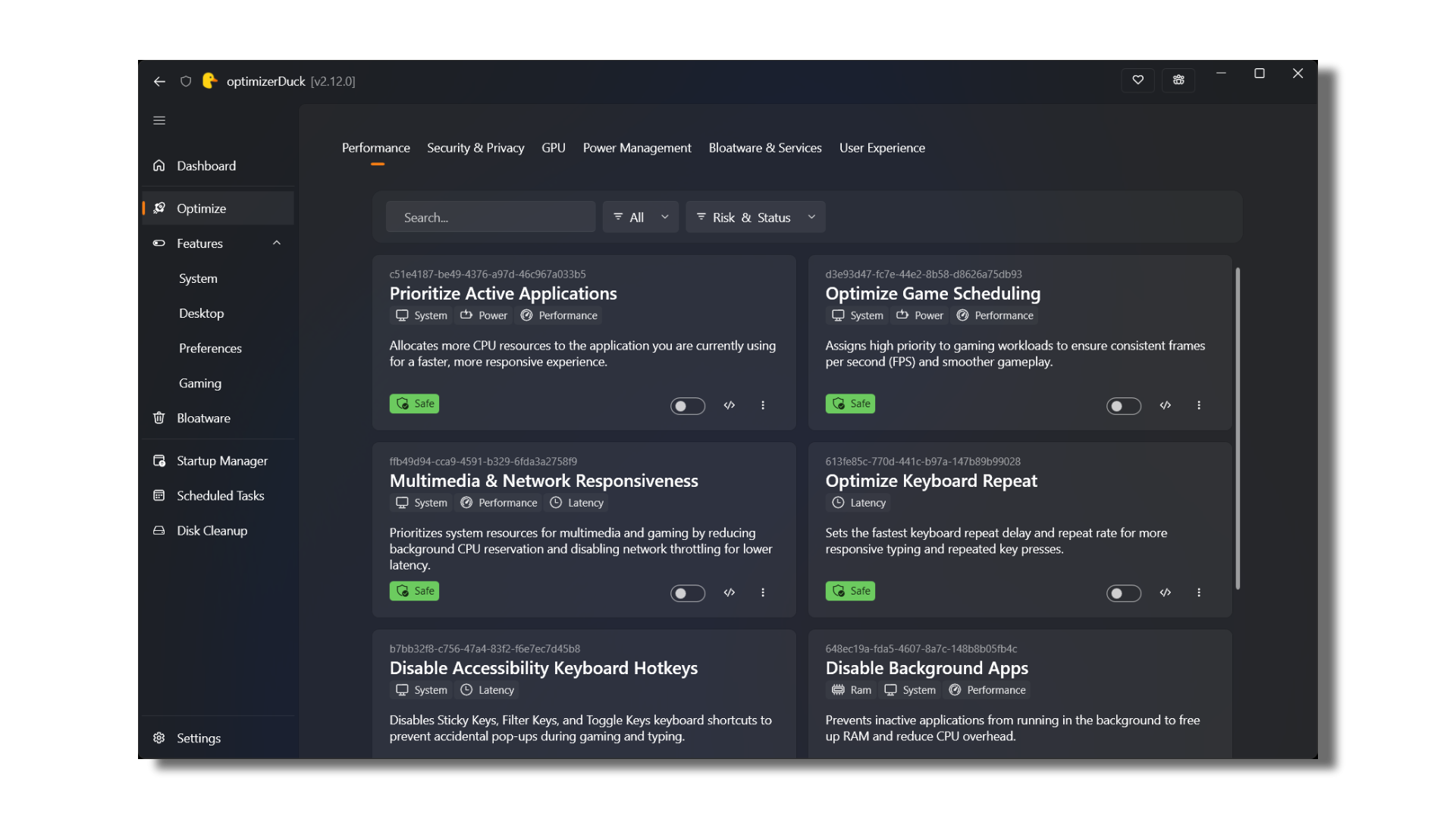This screenshot has height=819, width=1456.
Task: Click Safe badge on Optimize Keyboard Repeat
Action: pos(850,591)
